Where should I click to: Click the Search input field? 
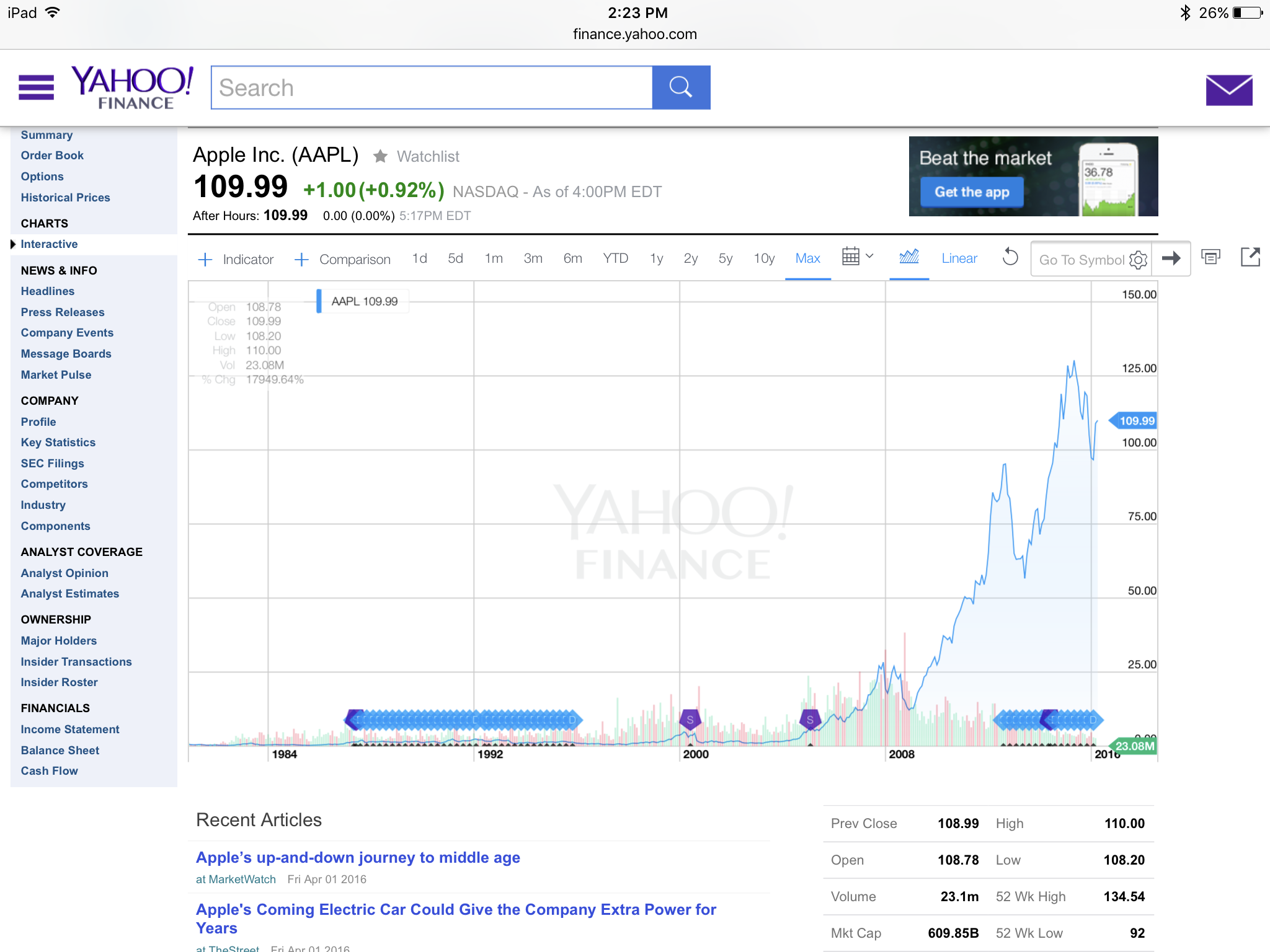432,87
